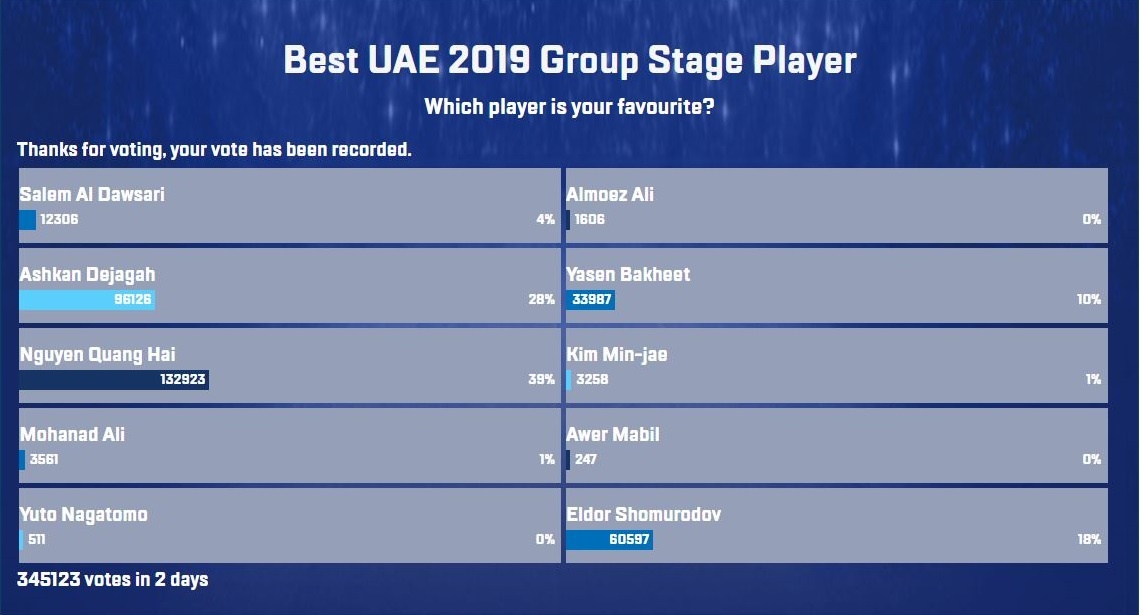The height and width of the screenshot is (615, 1140).
Task: Click the Best UAE 2019 Group Stage Player heading
Action: tap(570, 61)
